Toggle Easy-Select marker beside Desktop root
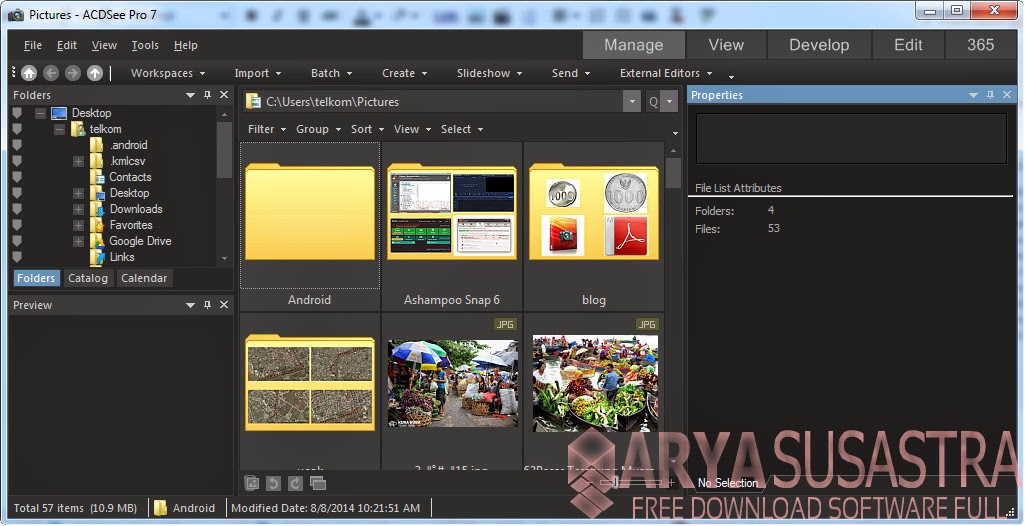1025x526 pixels. click(17, 113)
